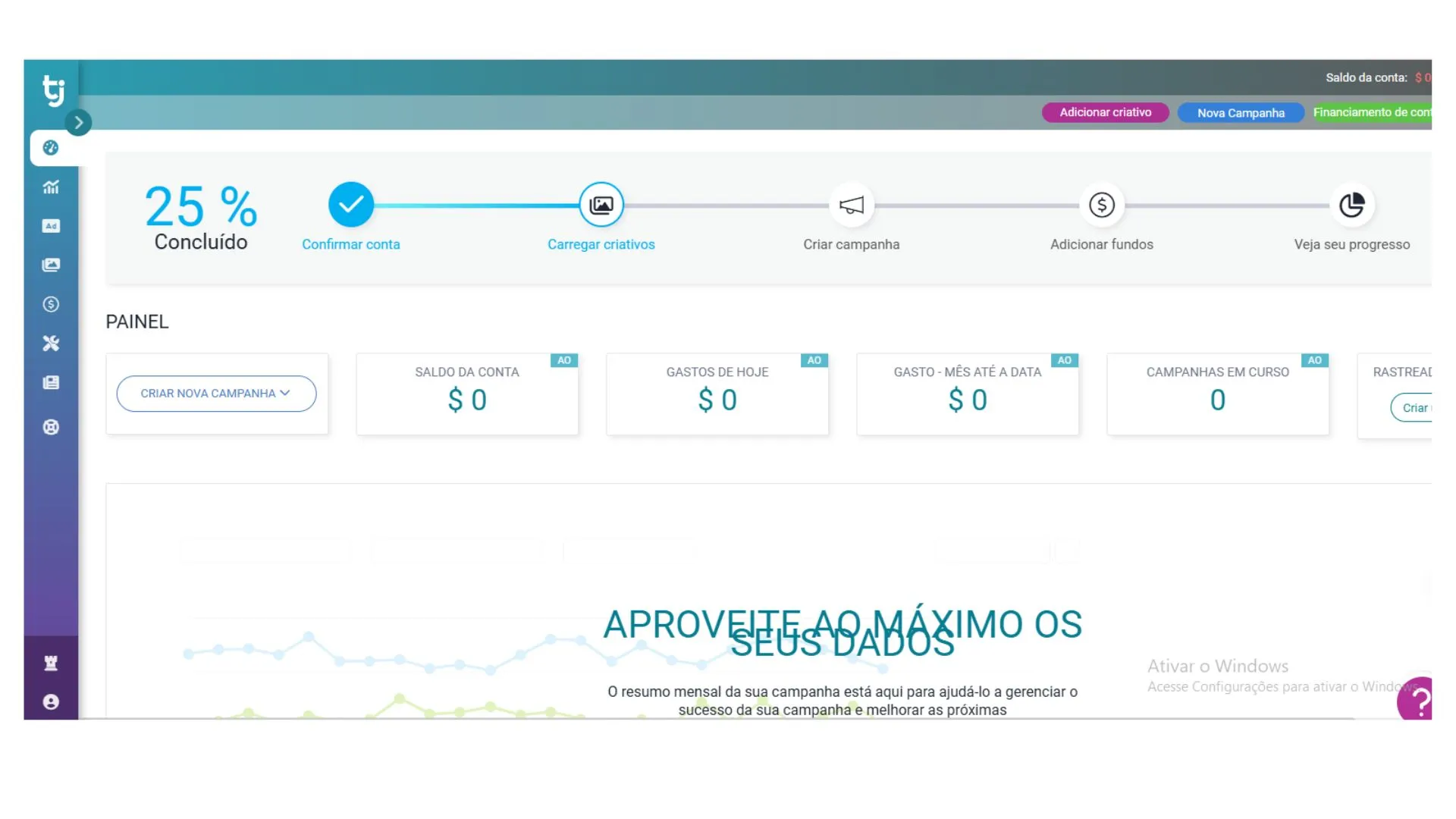This screenshot has width=1456, height=819.
Task: Click the Adicionar criativo button
Action: point(1105,112)
